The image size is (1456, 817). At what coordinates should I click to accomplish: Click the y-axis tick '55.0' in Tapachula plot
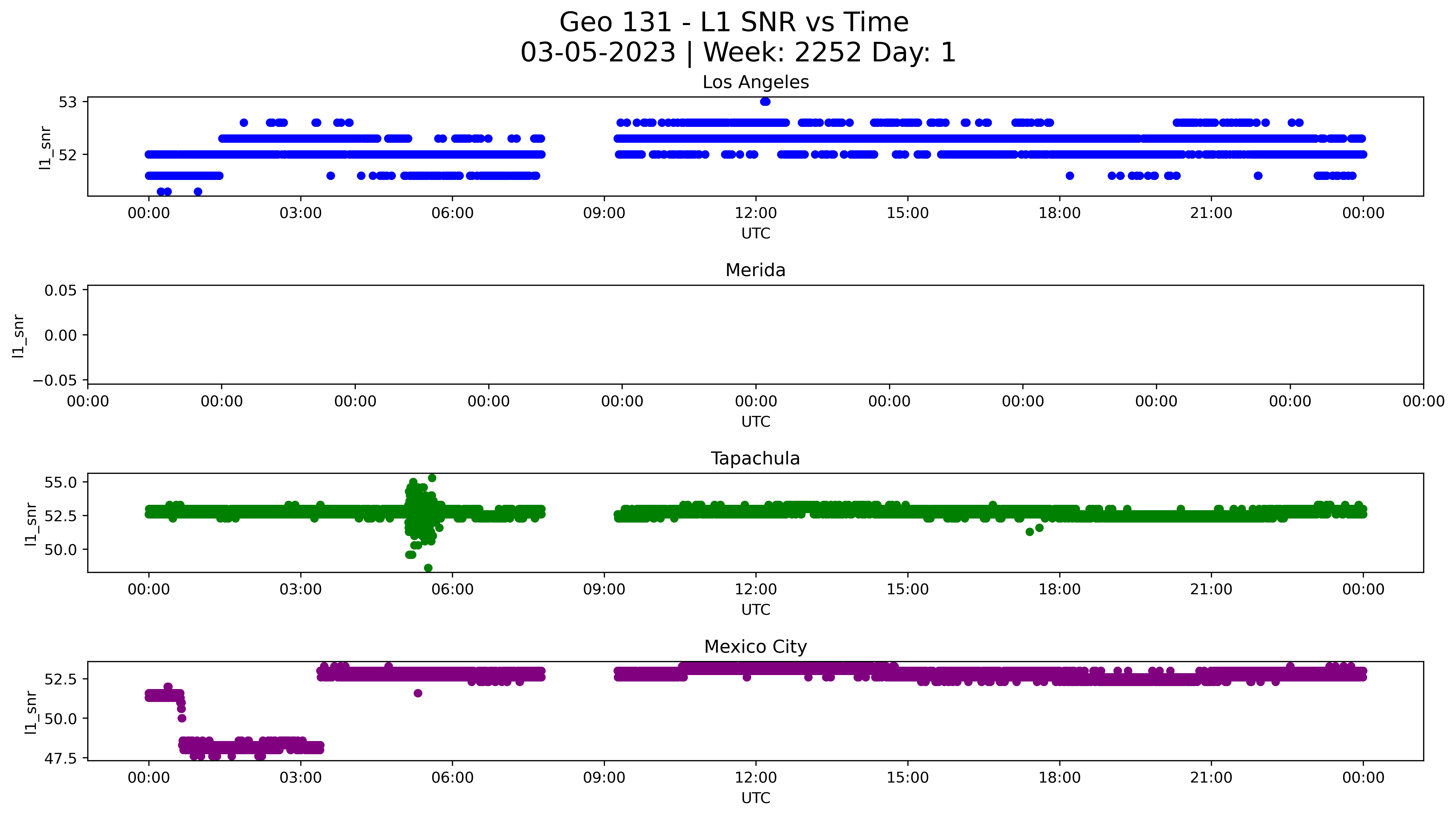61,482
